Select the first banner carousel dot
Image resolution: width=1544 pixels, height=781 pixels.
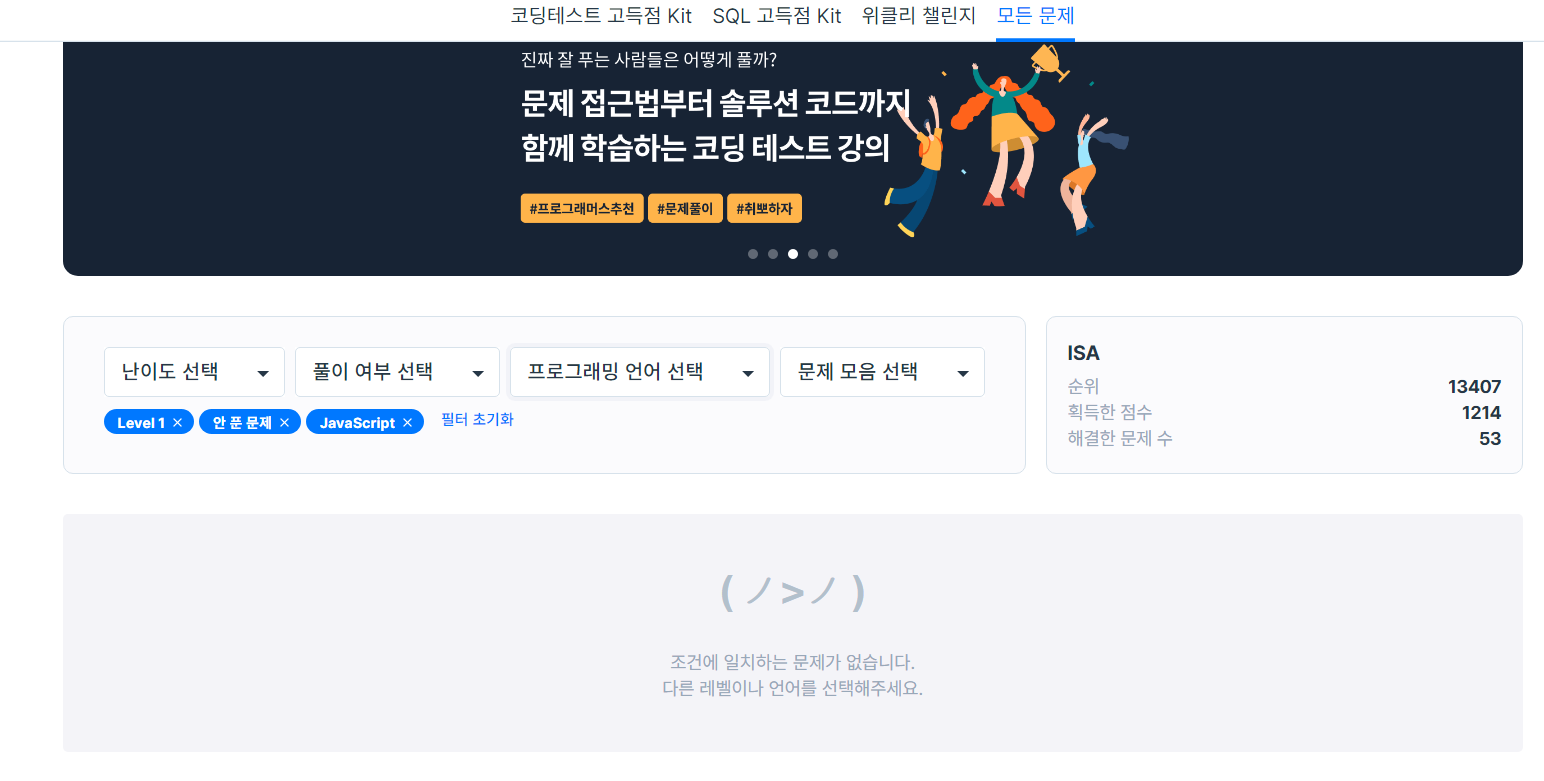tap(753, 254)
